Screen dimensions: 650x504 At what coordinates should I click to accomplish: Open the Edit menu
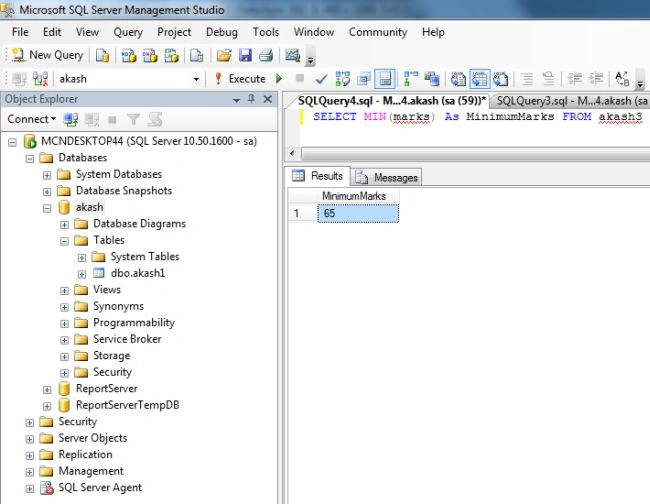(52, 32)
